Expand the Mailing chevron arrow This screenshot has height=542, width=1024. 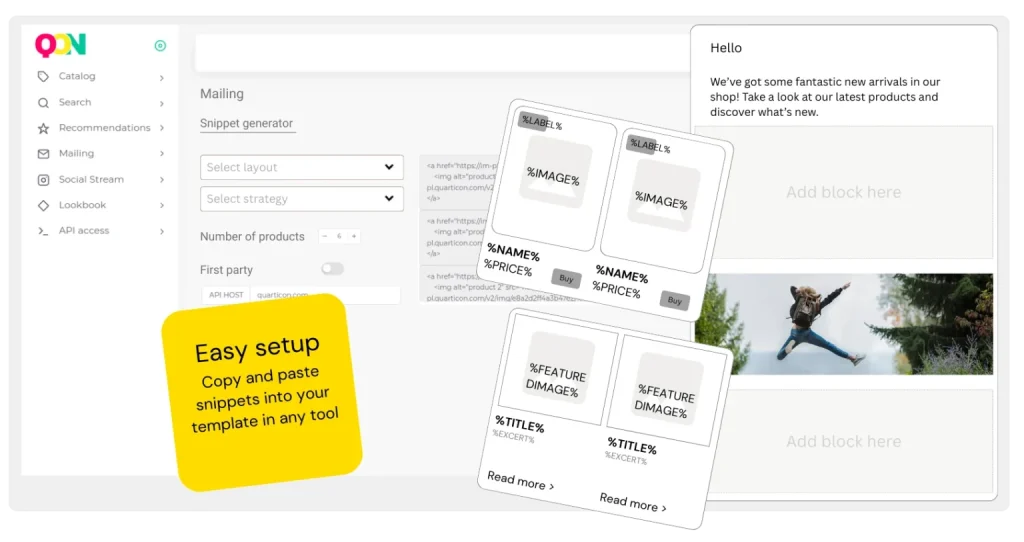pyautogui.click(x=161, y=153)
